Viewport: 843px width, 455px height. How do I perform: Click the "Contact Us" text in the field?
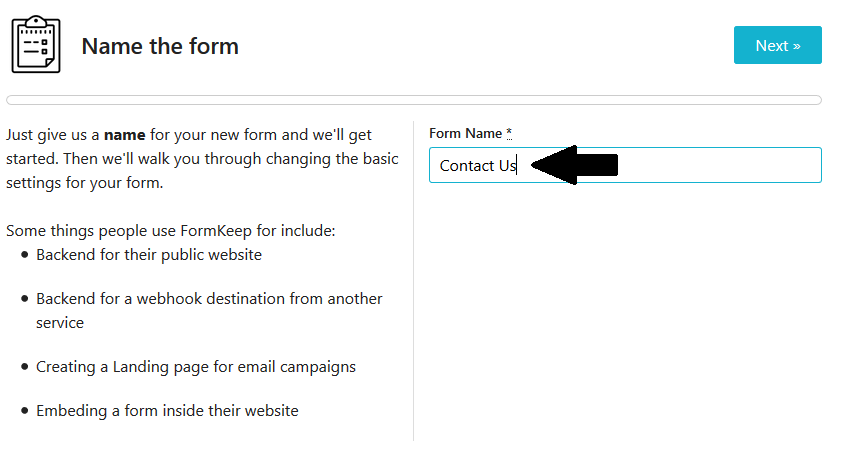(477, 166)
